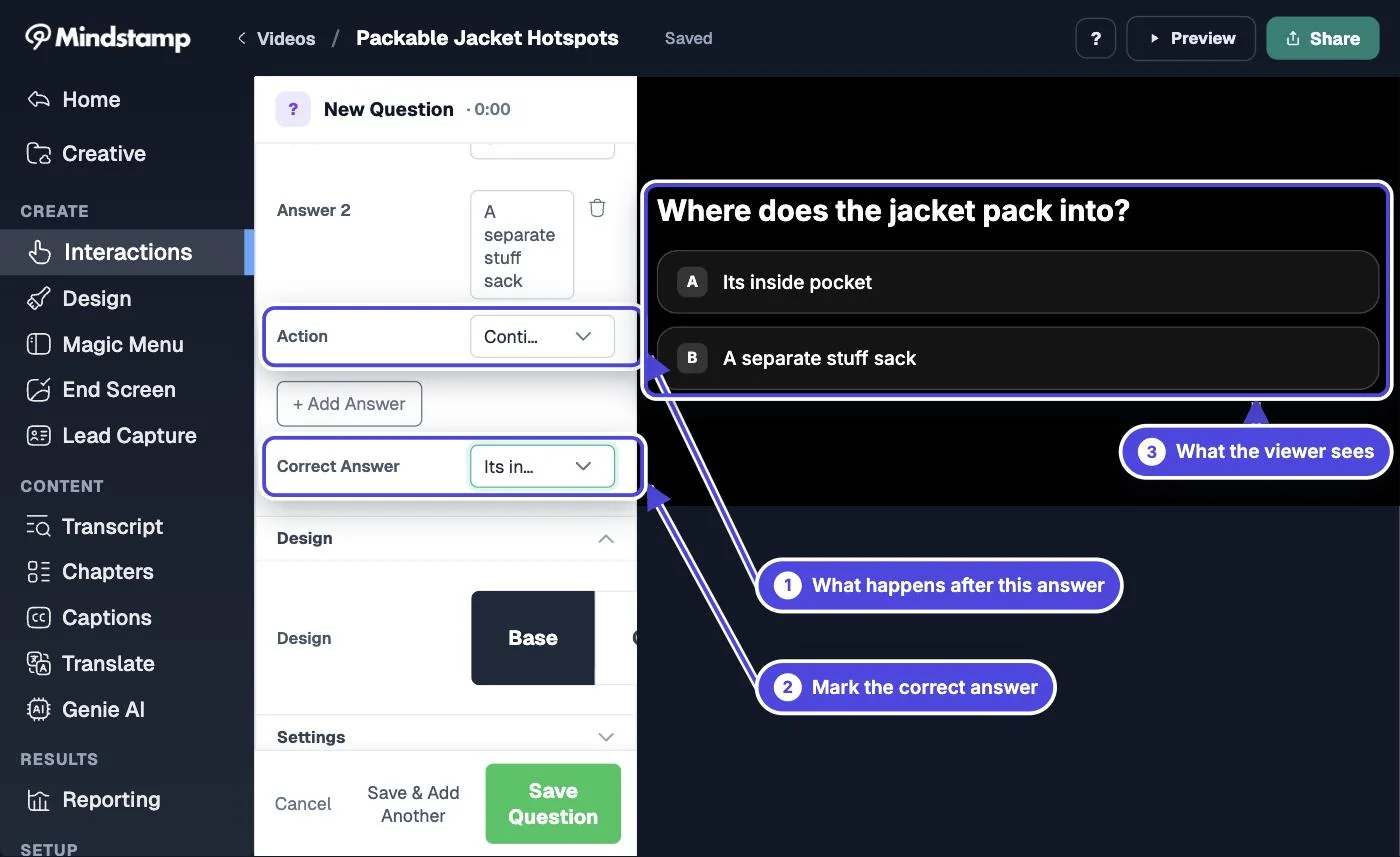
Task: Click the Home icon in sidebar
Action: [38, 100]
